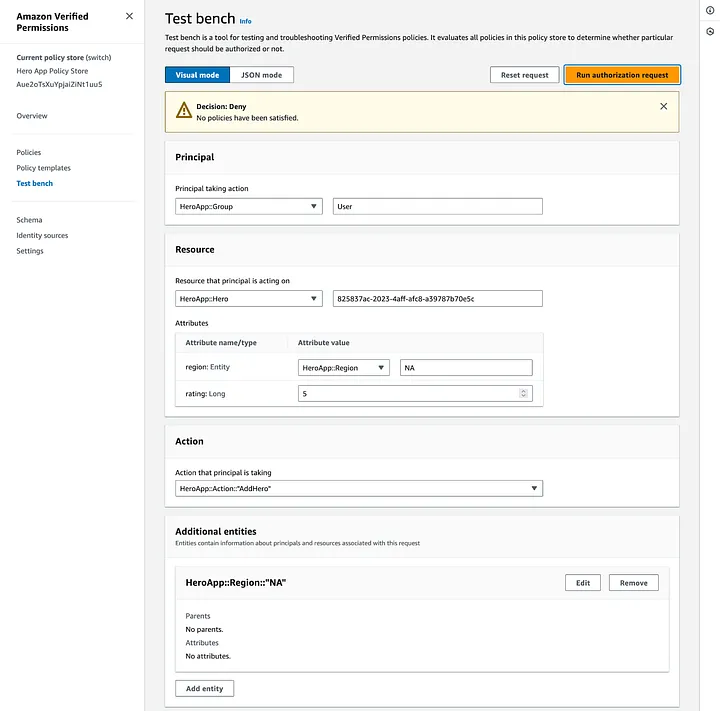This screenshot has width=720, height=711.
Task: Click the 'Attribute value' column header
Action: pos(323,343)
